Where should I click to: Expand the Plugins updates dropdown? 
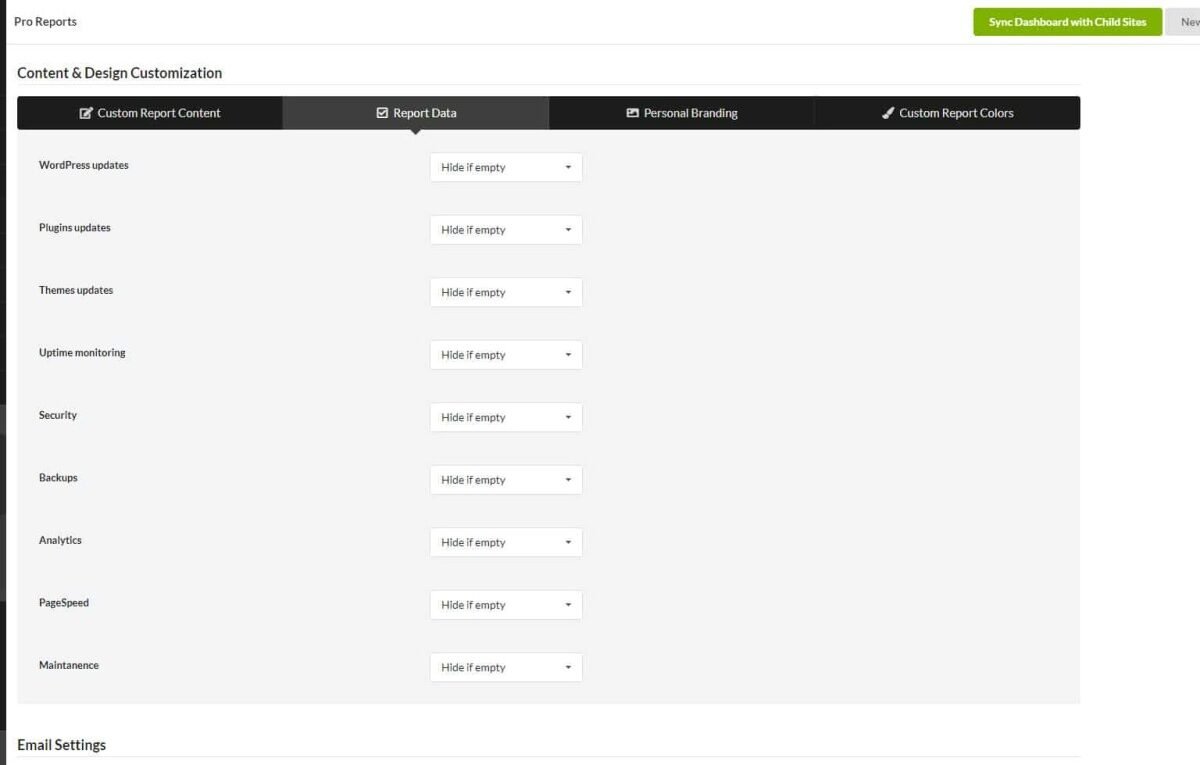tap(506, 230)
